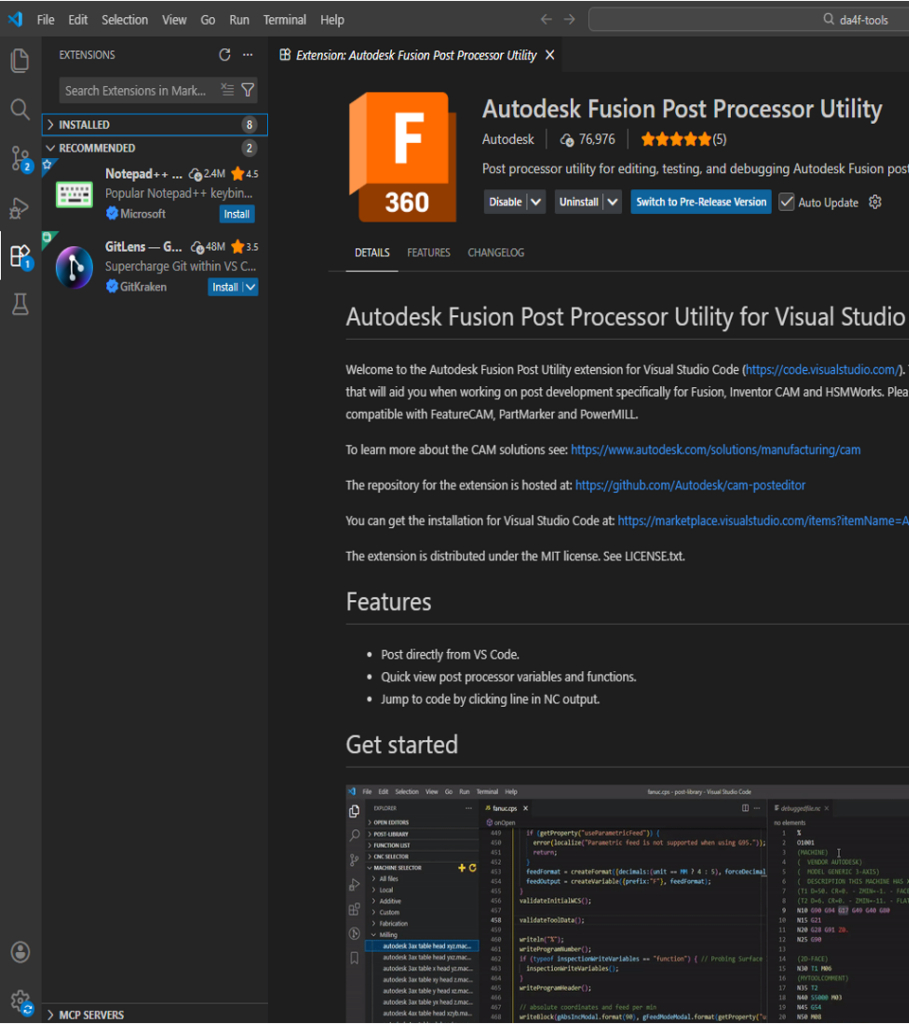Expand the Installed extensions section
909x1024 pixels.
52,125
